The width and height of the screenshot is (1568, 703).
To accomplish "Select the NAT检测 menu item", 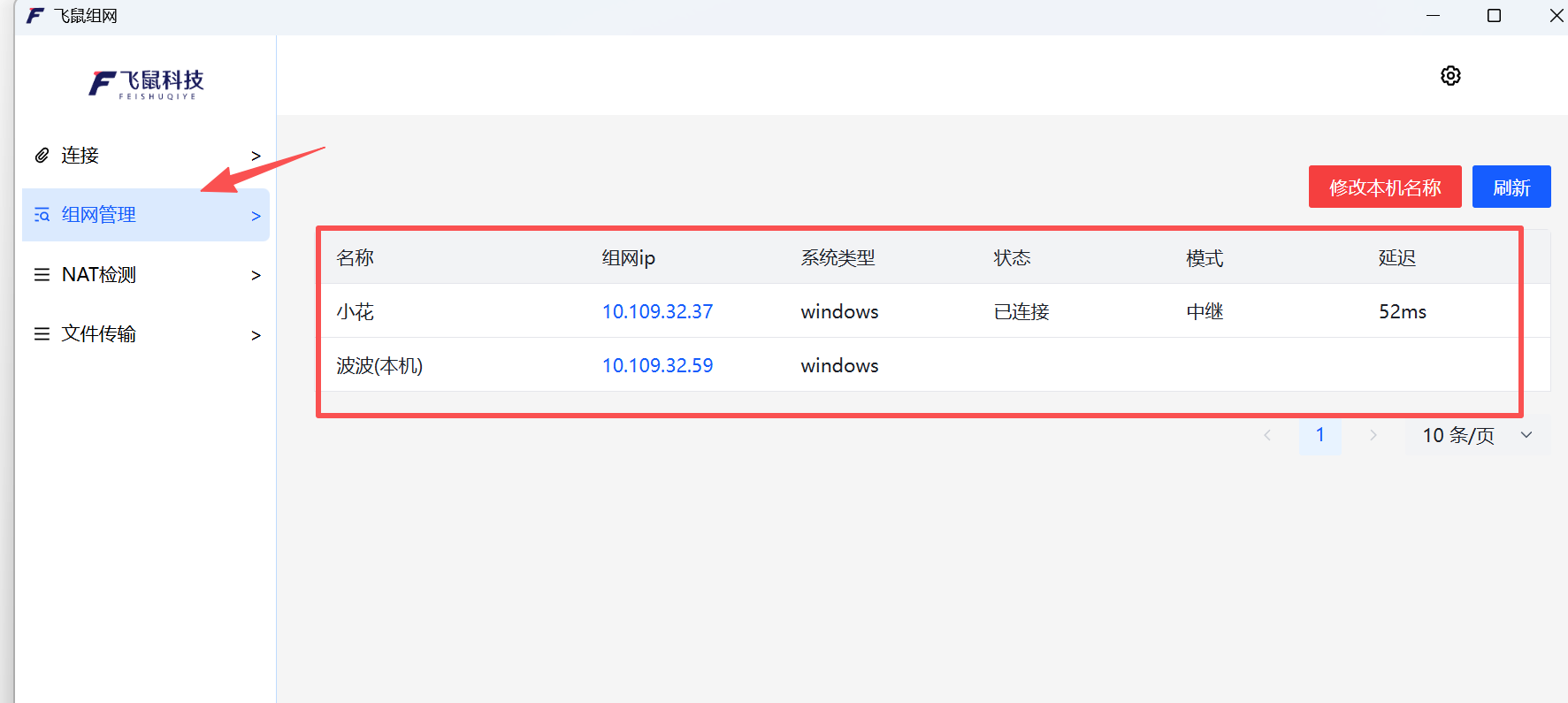I will click(x=99, y=275).
